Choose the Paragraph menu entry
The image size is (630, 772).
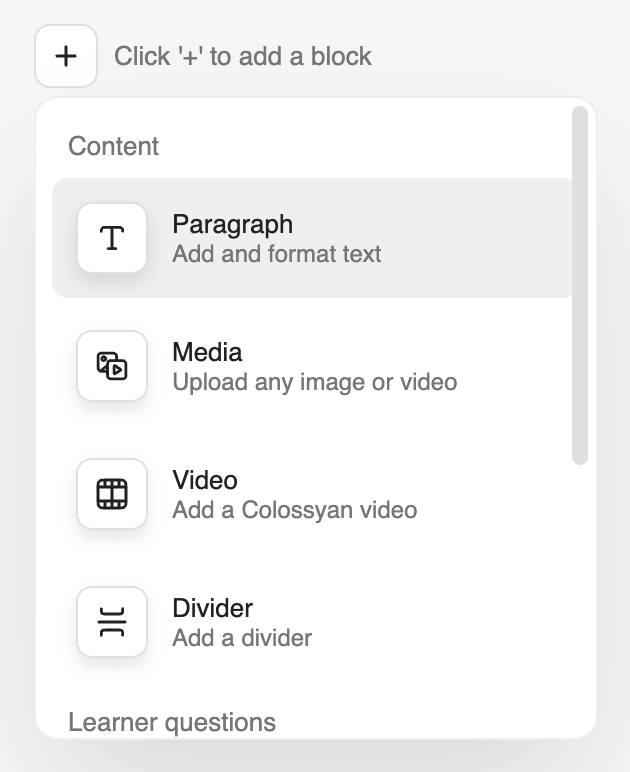[313, 238]
